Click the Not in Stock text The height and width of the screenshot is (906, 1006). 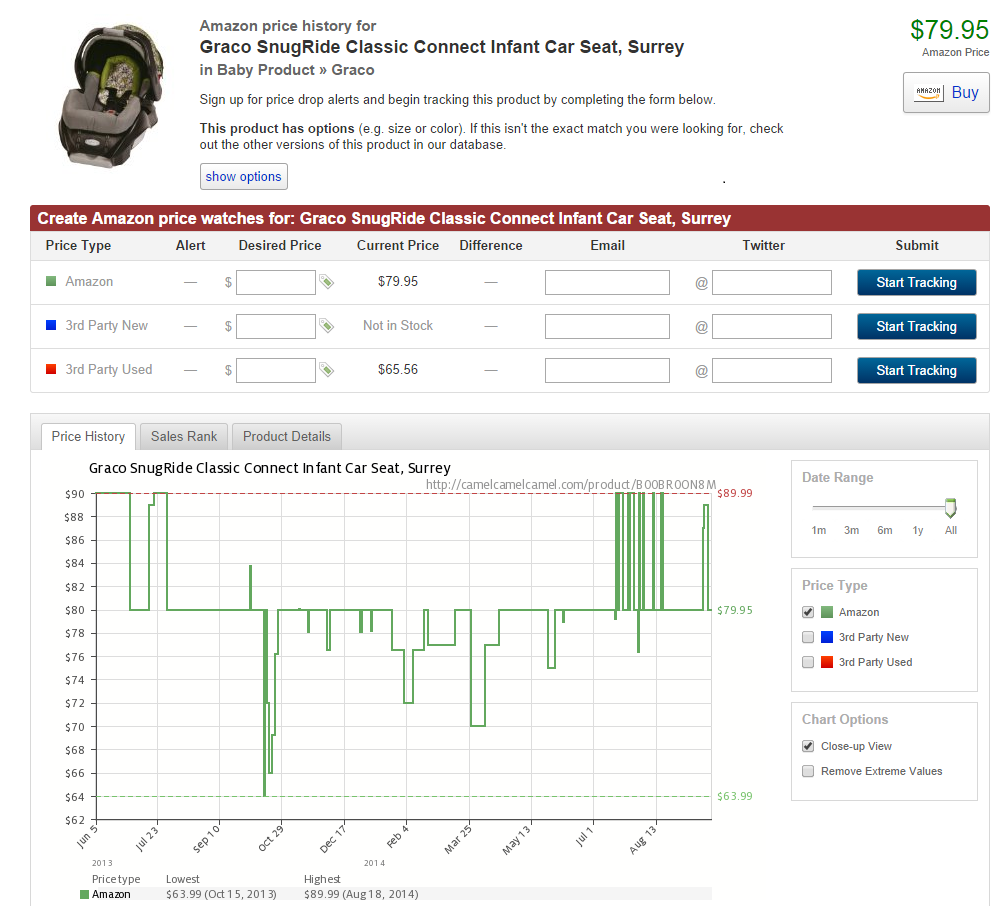pos(398,325)
